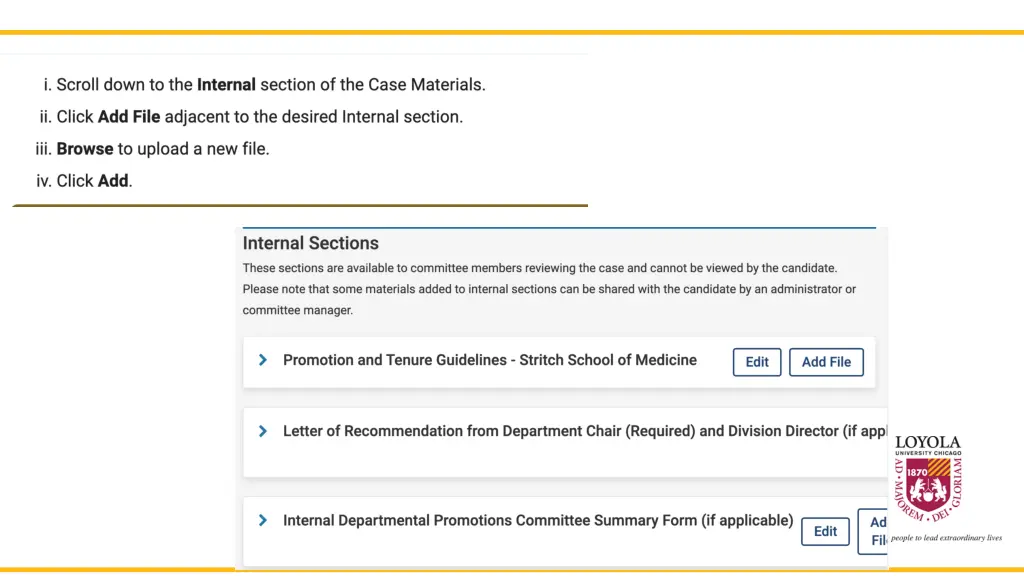Click bold word Browse in step iii
The width and height of the screenshot is (1024, 576).
point(85,149)
